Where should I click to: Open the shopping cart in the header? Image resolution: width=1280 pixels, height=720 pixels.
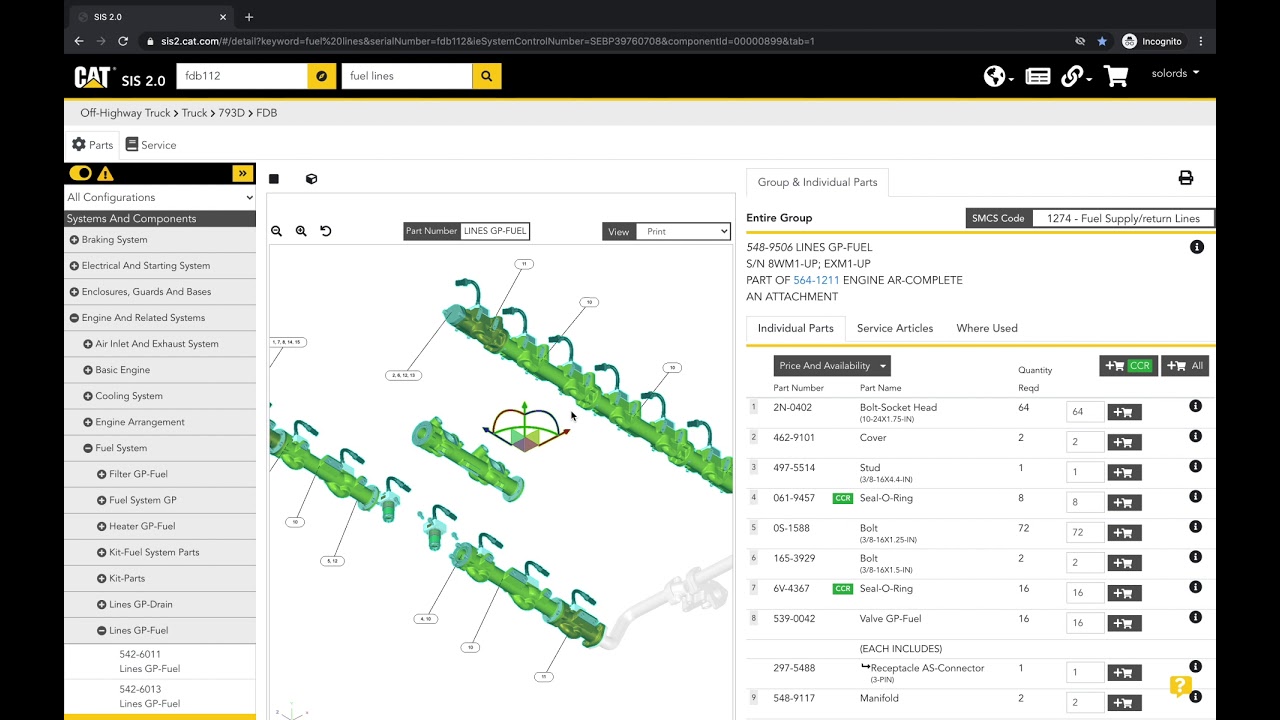(1115, 76)
